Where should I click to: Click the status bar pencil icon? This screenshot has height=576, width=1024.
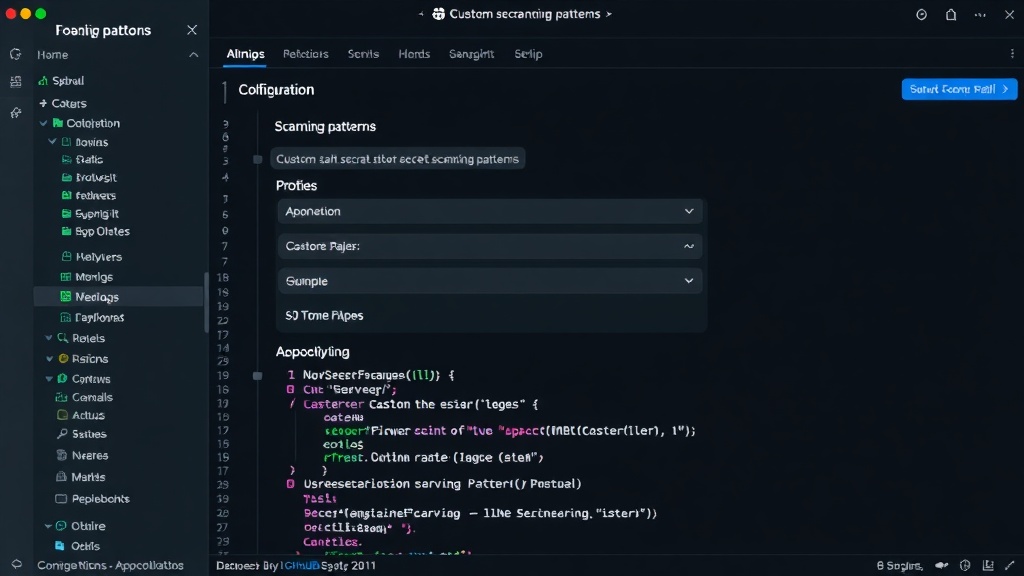click(x=1010, y=566)
